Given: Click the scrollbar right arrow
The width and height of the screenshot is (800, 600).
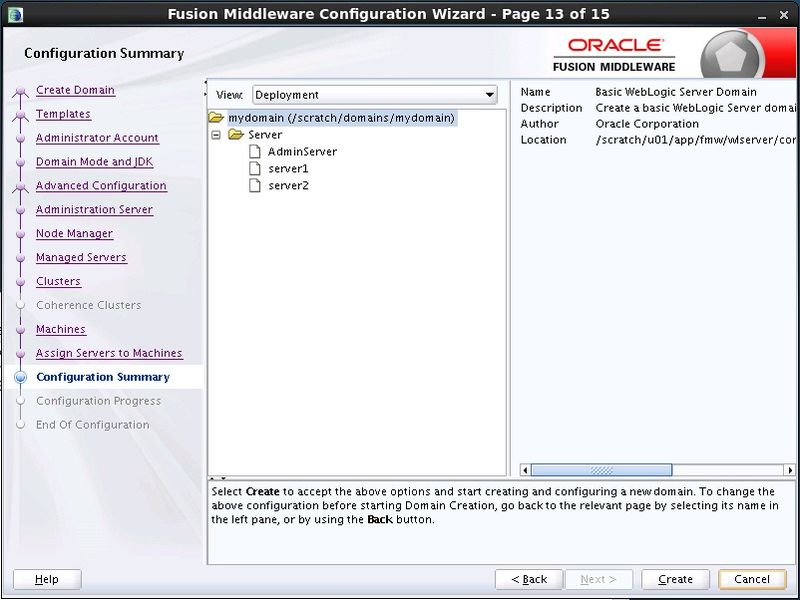Looking at the screenshot, I should (x=790, y=470).
